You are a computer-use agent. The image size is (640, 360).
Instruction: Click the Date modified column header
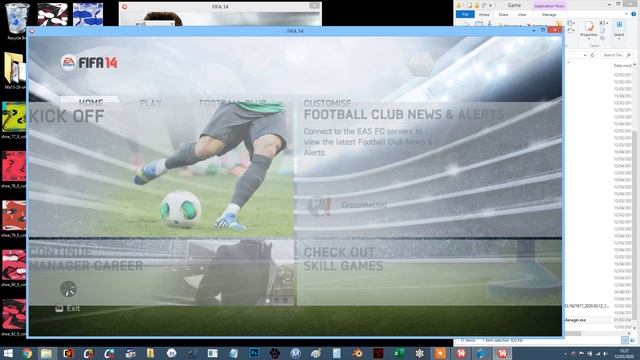[622, 65]
